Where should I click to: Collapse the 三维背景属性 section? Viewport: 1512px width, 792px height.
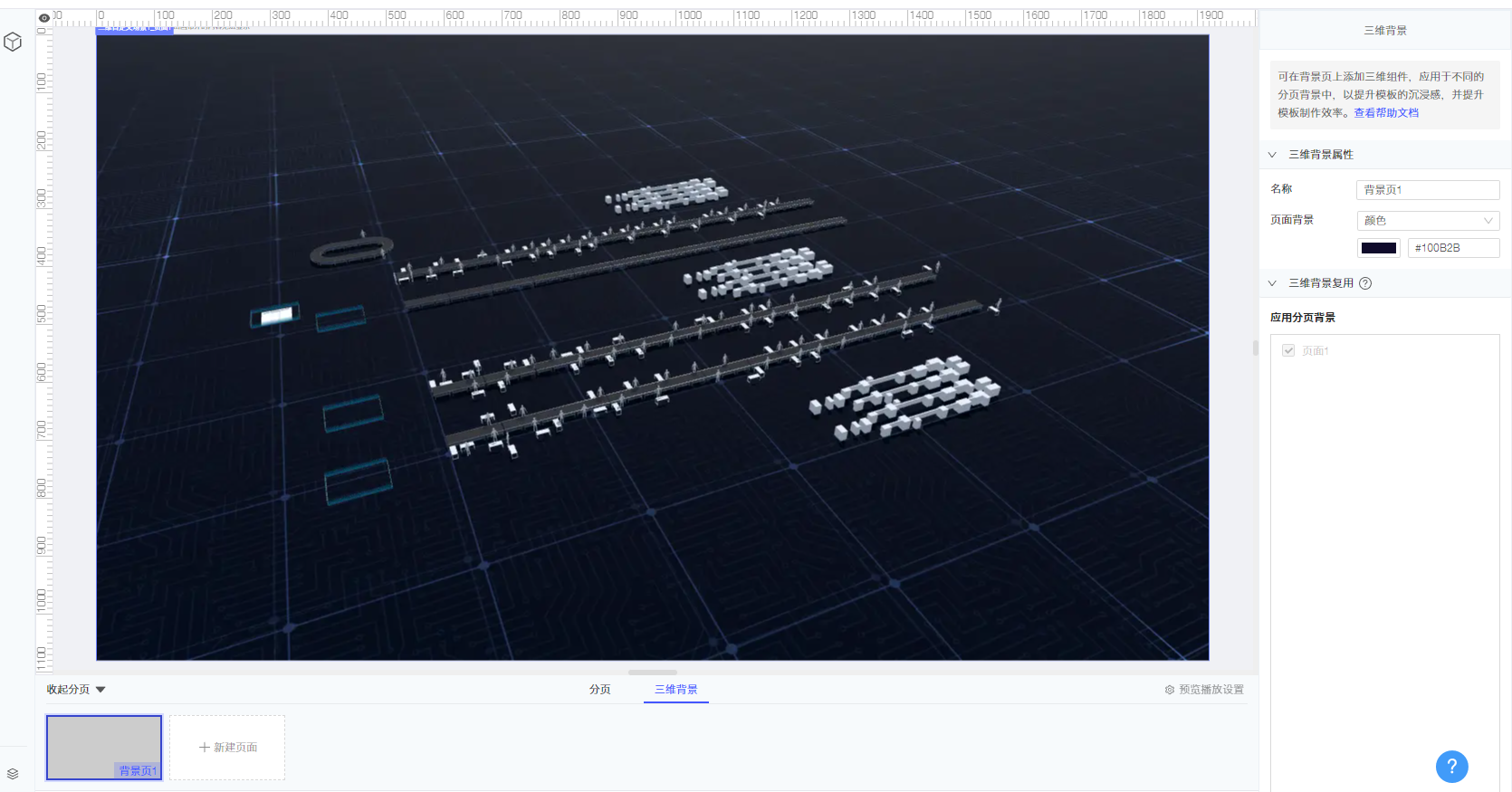tap(1272, 155)
